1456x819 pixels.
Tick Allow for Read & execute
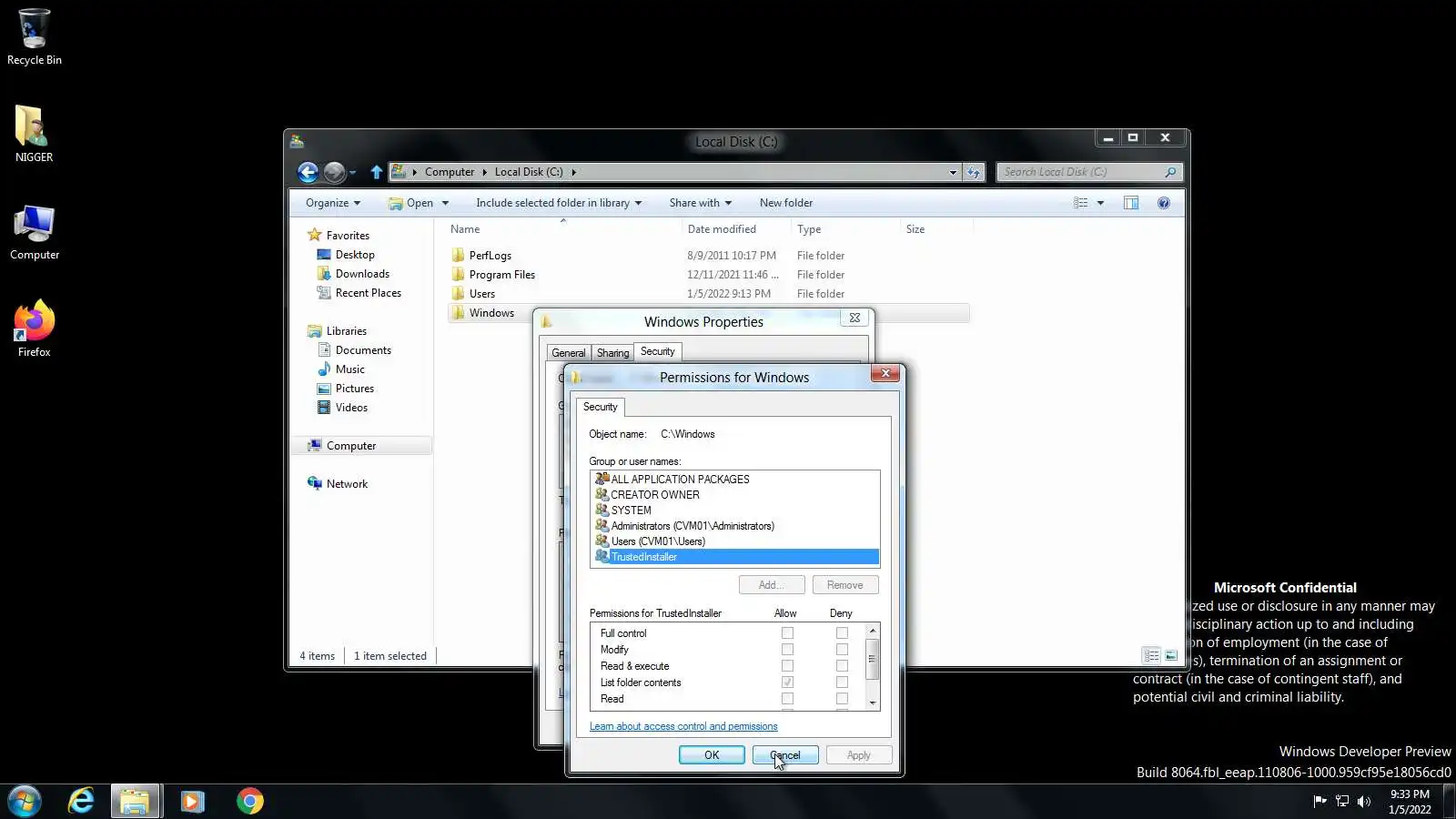pos(787,666)
